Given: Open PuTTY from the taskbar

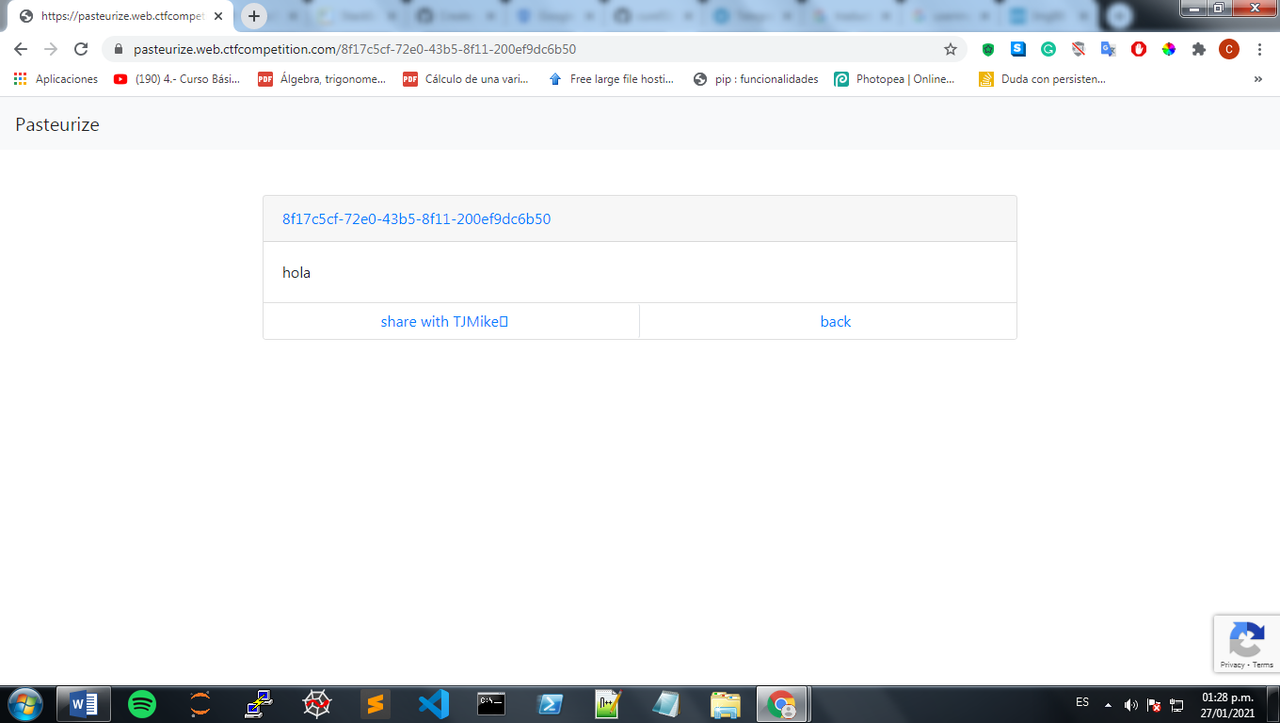Looking at the screenshot, I should click(259, 704).
